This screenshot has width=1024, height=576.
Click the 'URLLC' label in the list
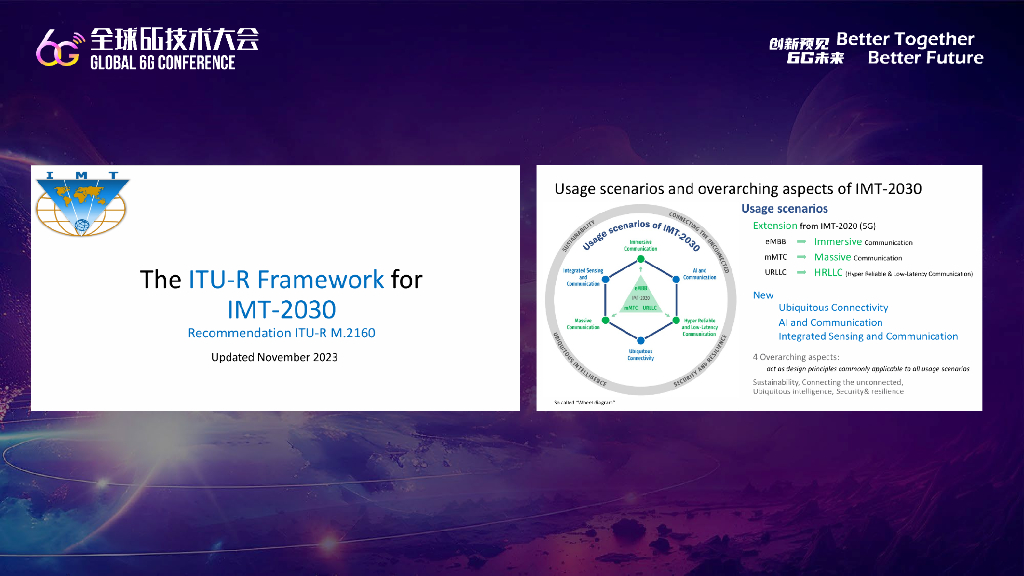click(775, 272)
